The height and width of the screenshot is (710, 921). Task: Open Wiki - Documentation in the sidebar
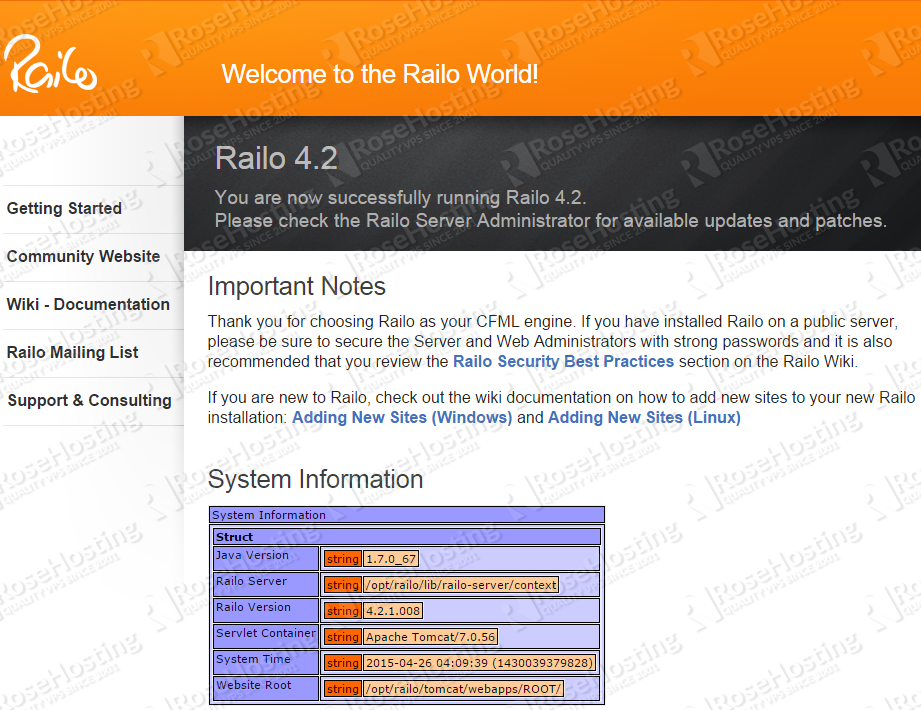(88, 304)
